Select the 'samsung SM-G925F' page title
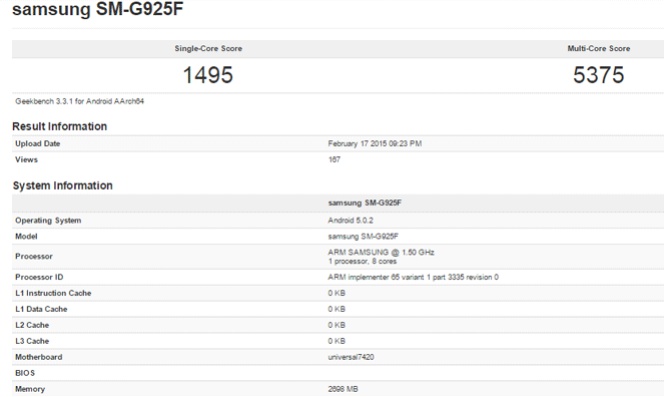Viewport: 664px width, 397px height. [98, 9]
